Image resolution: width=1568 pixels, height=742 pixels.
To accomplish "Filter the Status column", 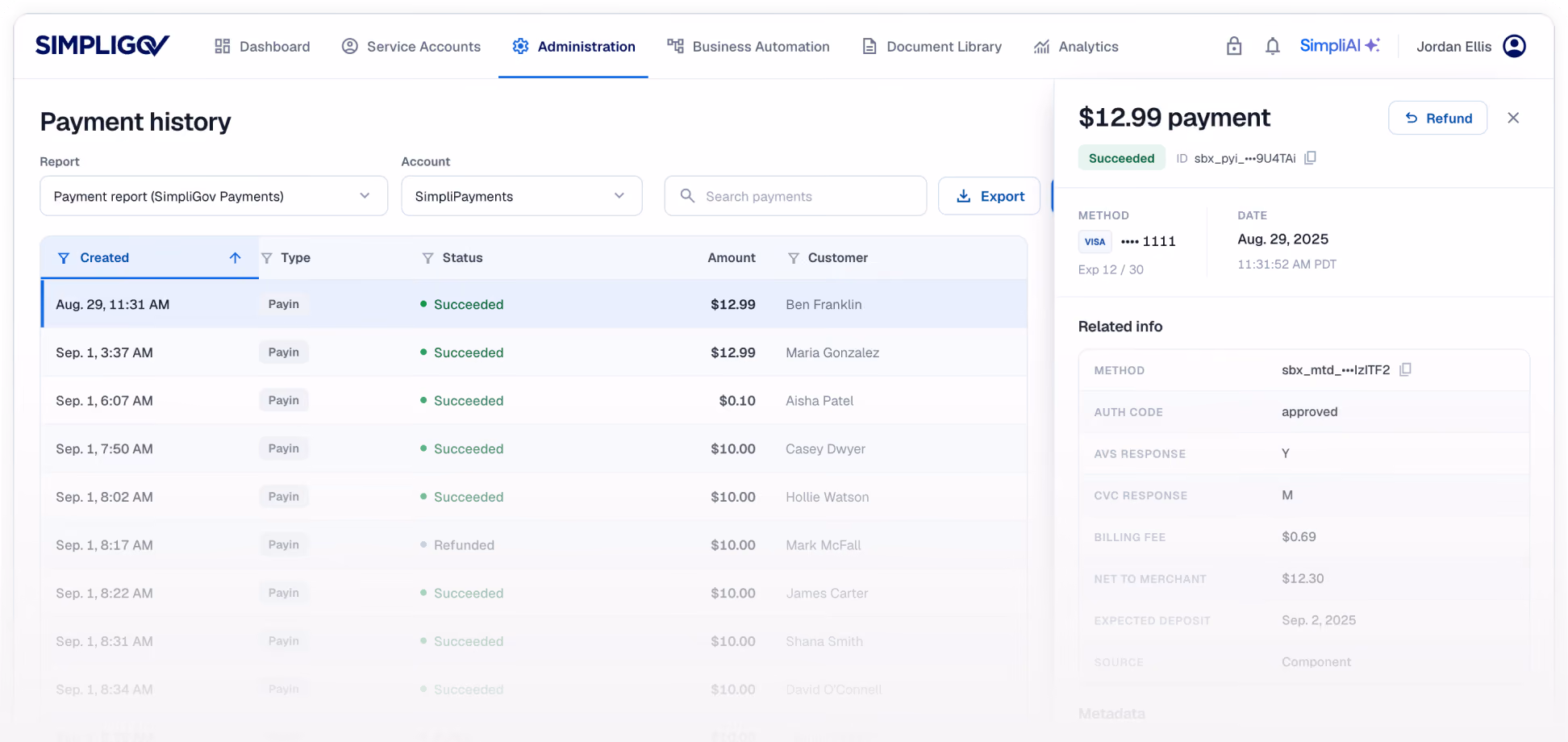I will coord(428,258).
